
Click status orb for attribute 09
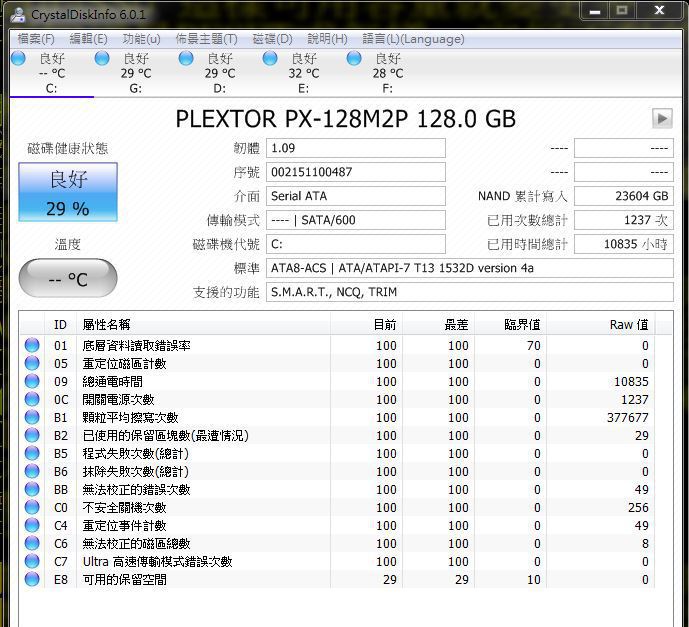click(32, 381)
